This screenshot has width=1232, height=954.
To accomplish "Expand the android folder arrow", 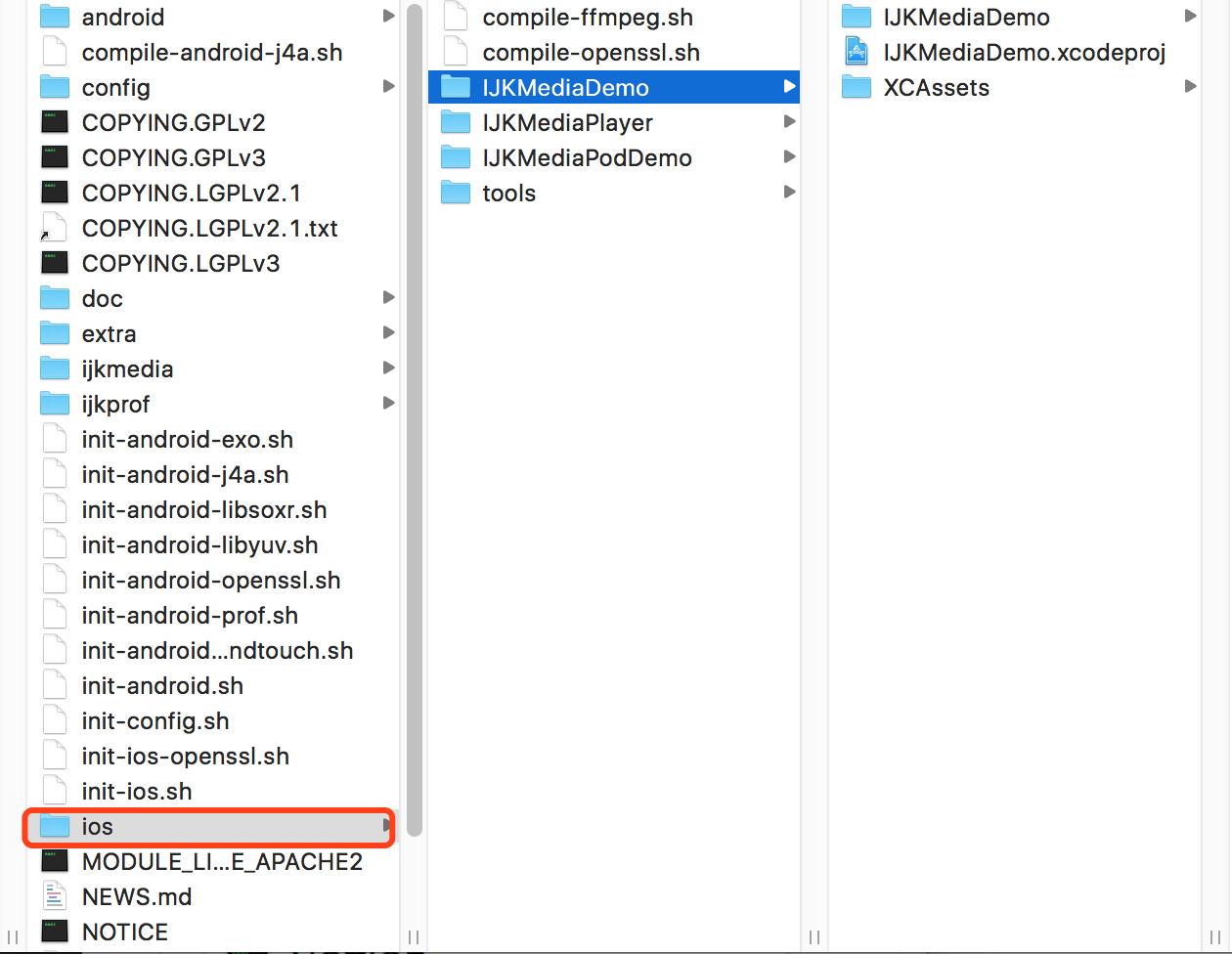I will (388, 17).
